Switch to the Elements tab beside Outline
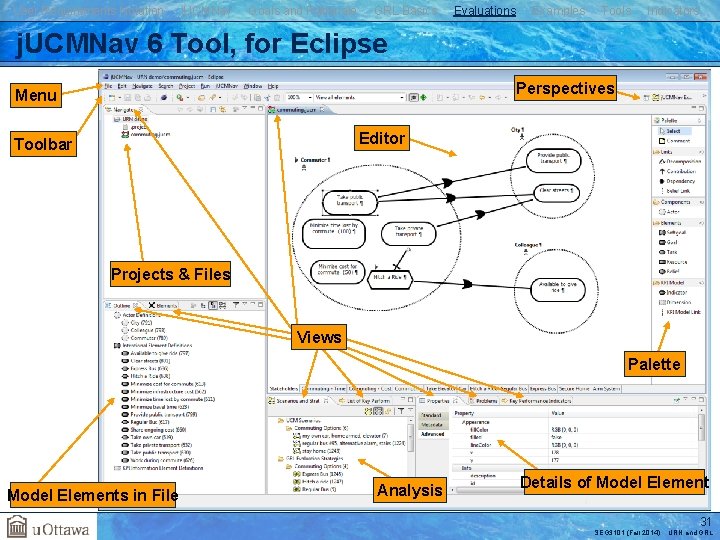 [x=163, y=305]
